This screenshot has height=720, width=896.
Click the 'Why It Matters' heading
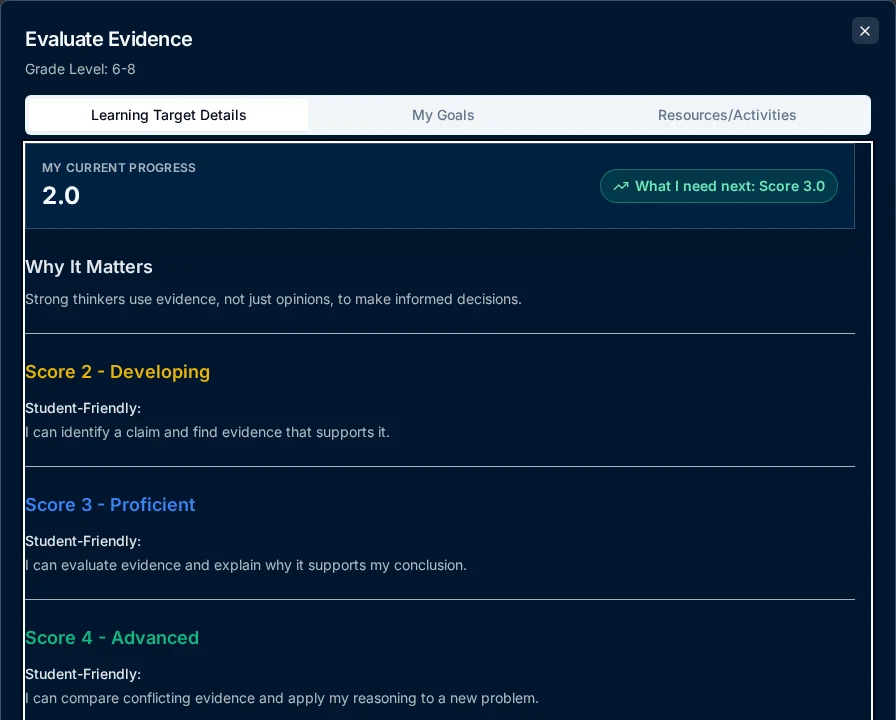point(89,267)
